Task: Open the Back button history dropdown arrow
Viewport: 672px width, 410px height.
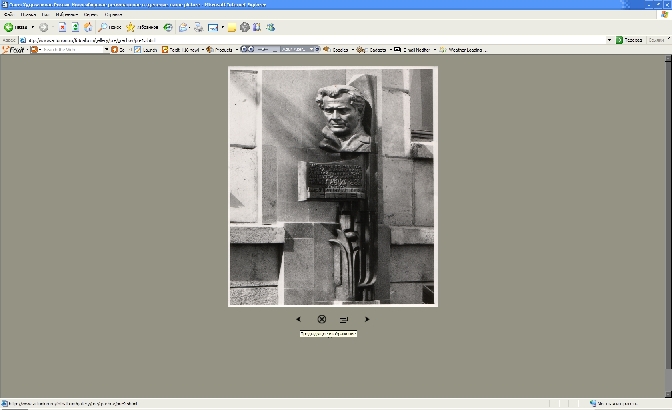Action: click(33, 27)
